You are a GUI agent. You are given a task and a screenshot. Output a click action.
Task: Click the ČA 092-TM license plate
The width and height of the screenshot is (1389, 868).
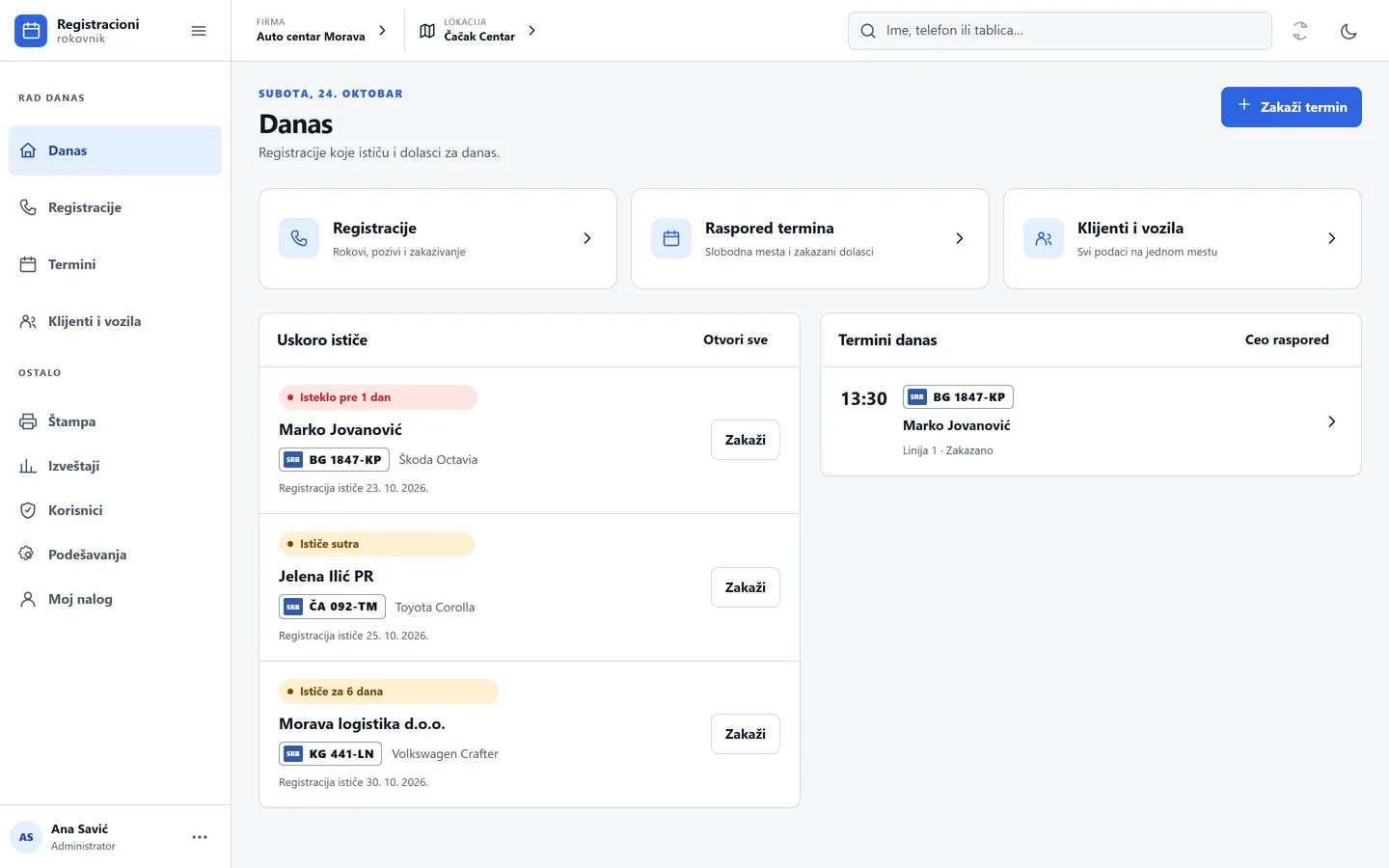point(332,607)
